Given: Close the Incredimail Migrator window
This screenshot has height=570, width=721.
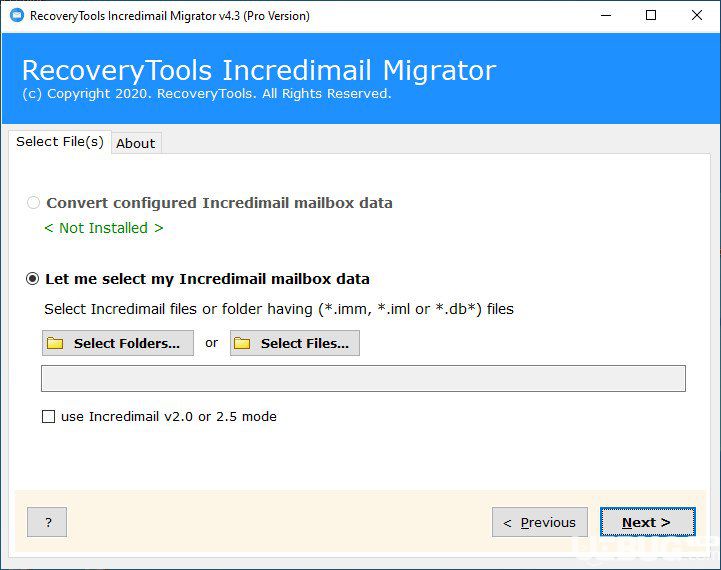Looking at the screenshot, I should pos(697,15).
